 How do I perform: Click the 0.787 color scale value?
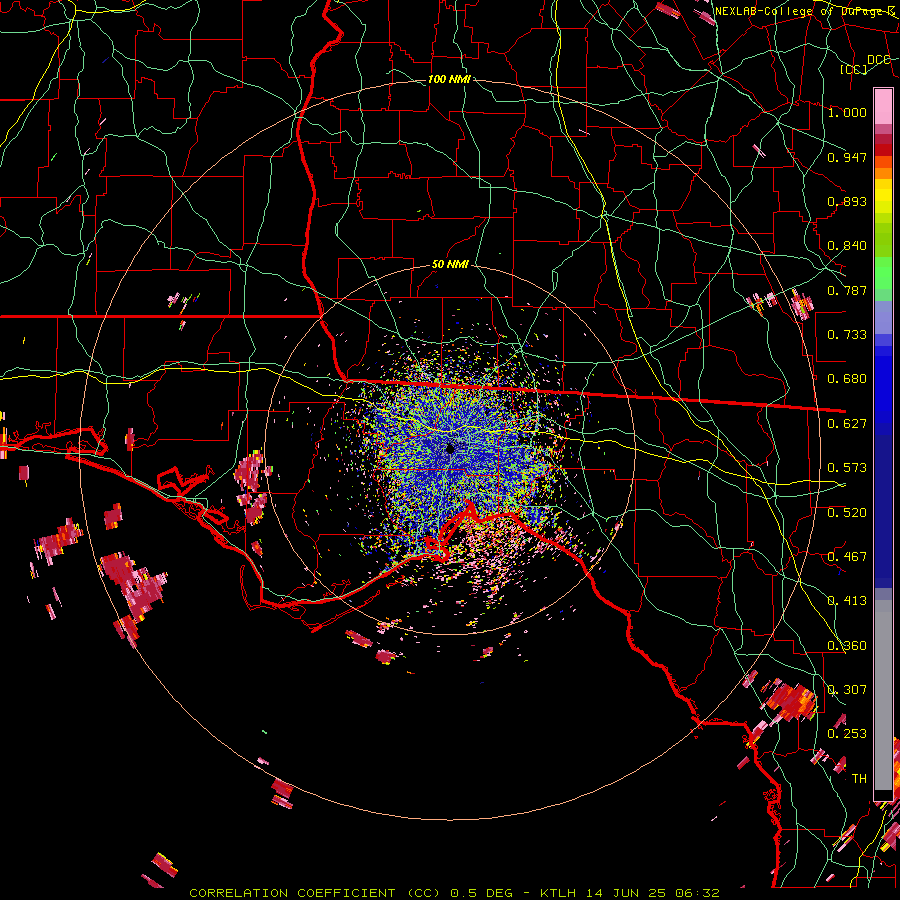847,290
